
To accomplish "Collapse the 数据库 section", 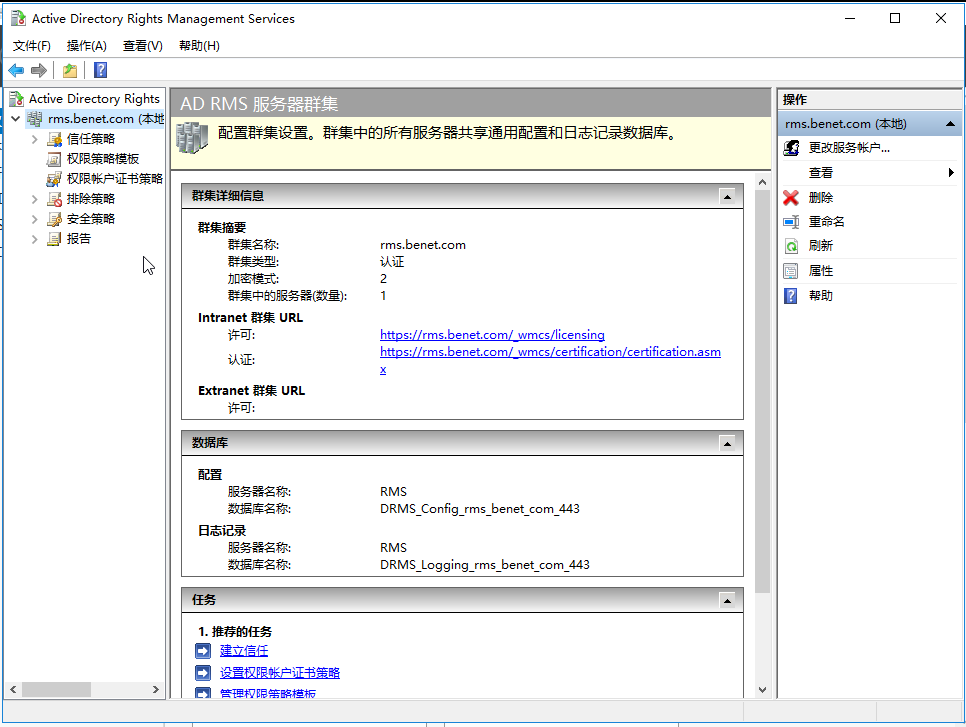I will pyautogui.click(x=728, y=444).
